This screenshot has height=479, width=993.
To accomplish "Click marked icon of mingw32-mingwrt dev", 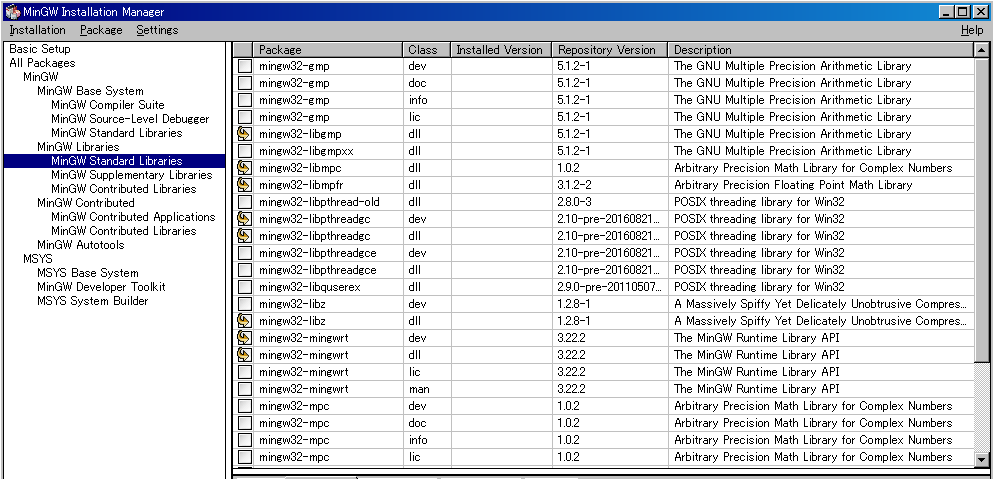I will click(x=244, y=338).
